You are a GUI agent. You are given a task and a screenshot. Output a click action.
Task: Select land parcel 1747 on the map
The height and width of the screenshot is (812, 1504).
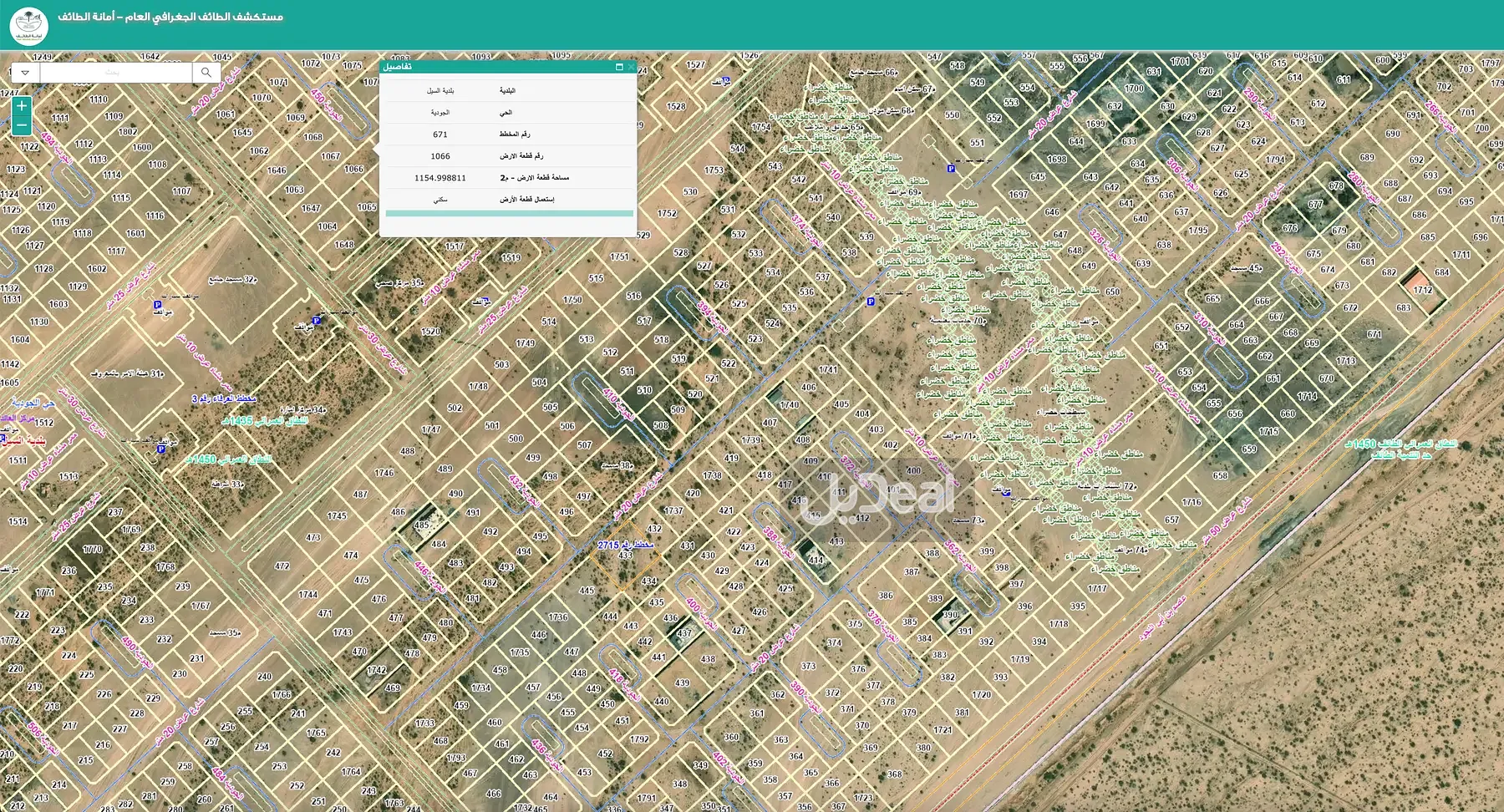[431, 429]
